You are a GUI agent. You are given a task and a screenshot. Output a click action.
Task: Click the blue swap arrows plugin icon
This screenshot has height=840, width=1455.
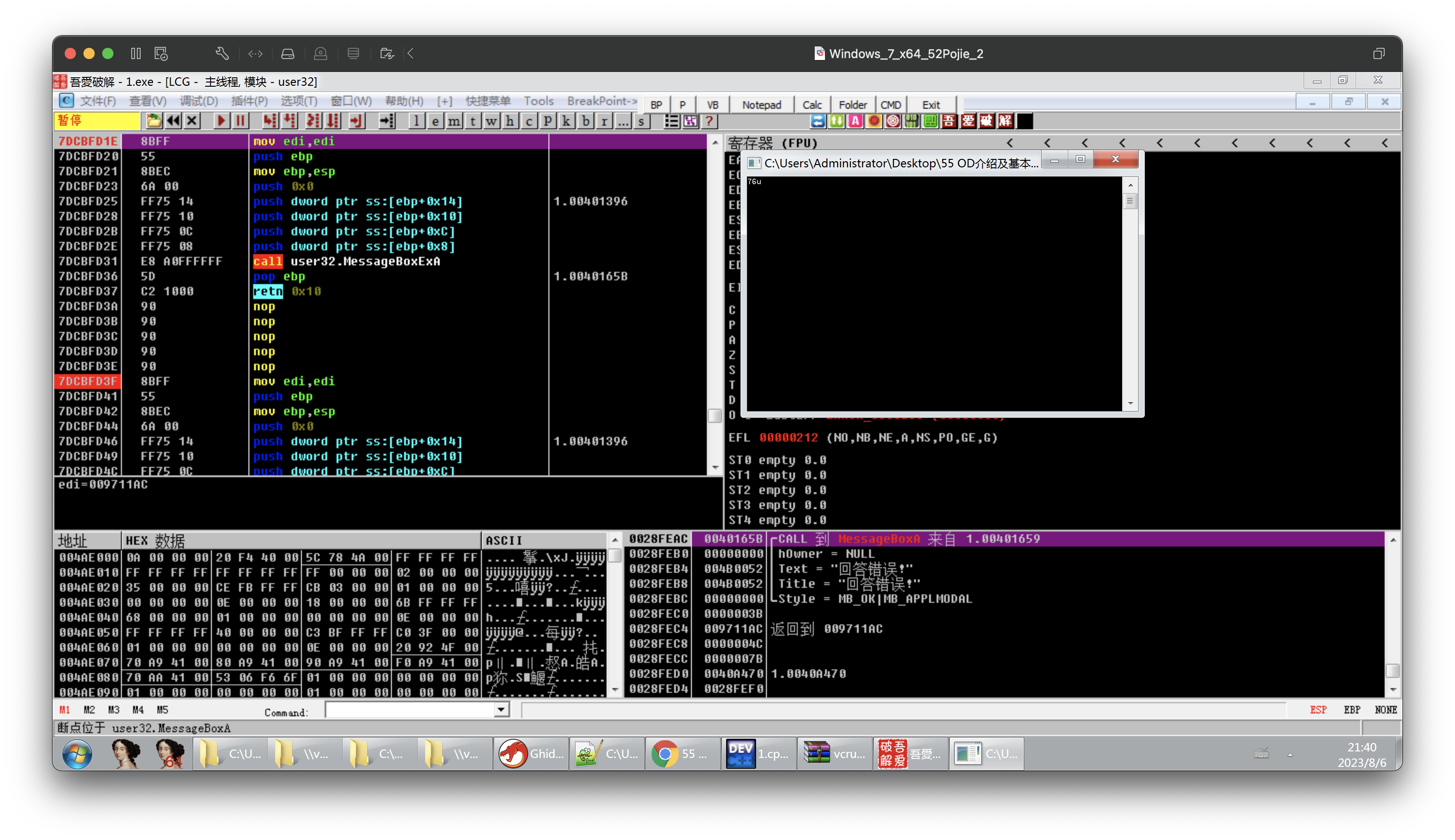(817, 121)
